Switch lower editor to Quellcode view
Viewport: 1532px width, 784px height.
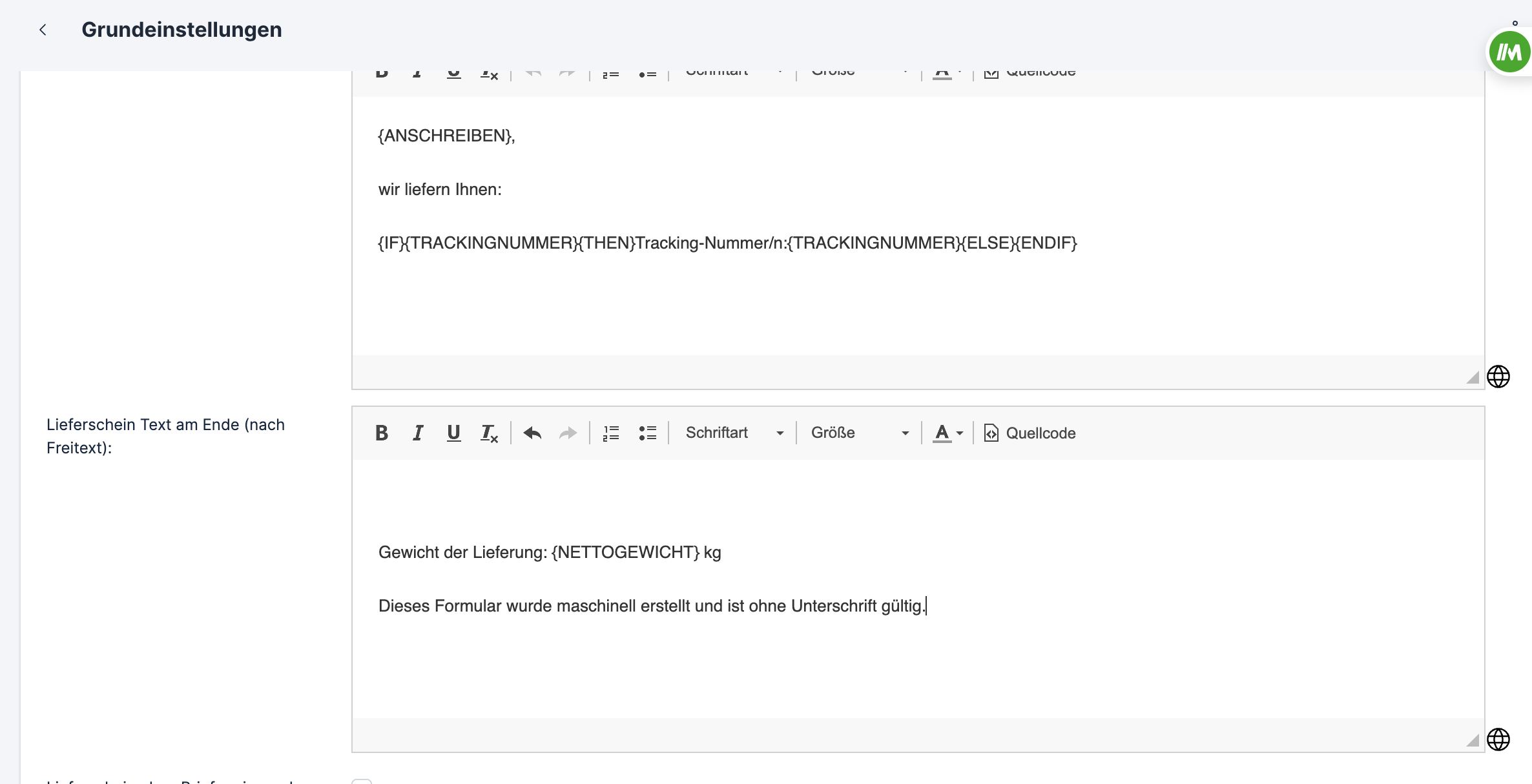coord(1030,433)
